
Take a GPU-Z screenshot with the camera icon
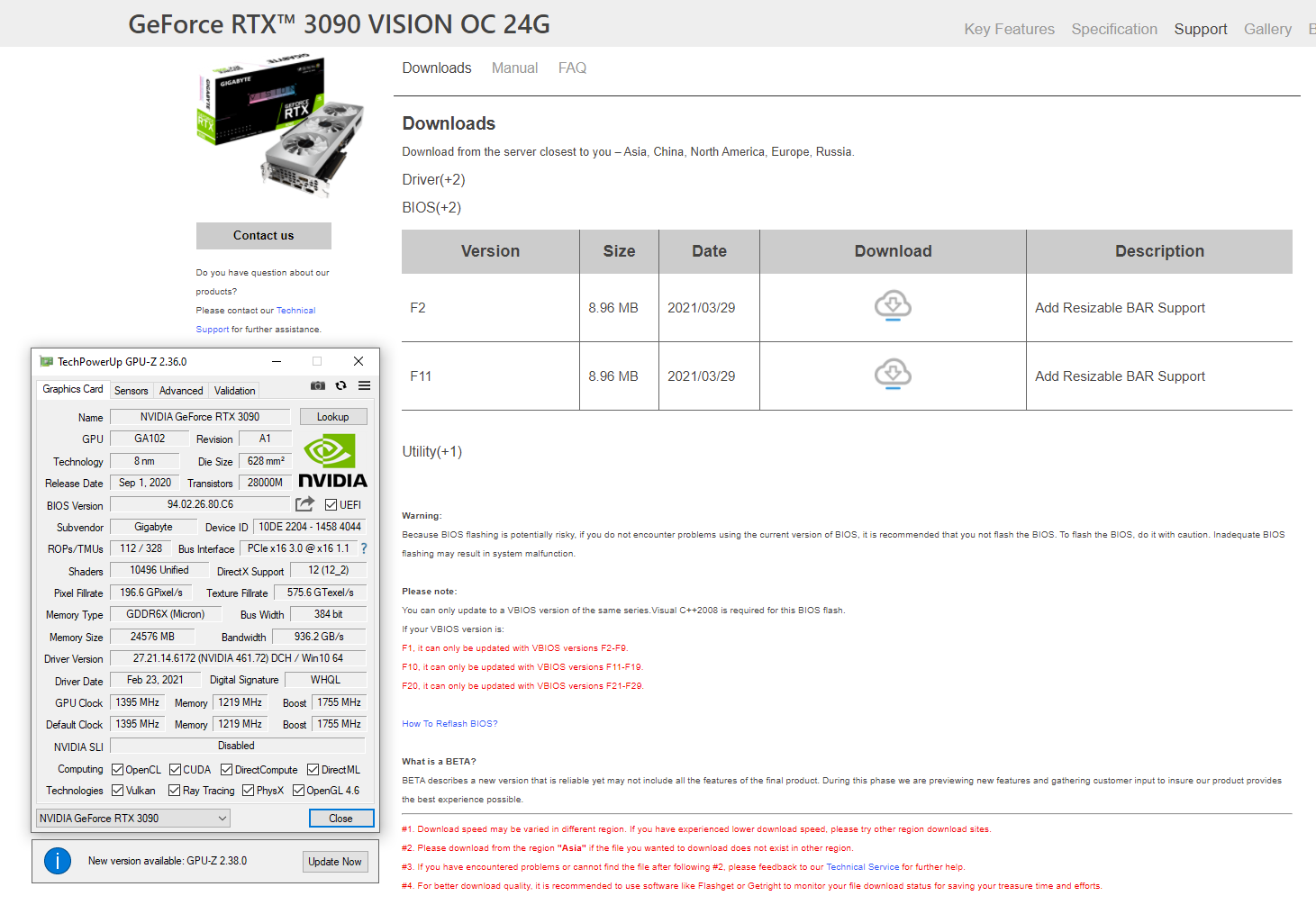(x=318, y=385)
